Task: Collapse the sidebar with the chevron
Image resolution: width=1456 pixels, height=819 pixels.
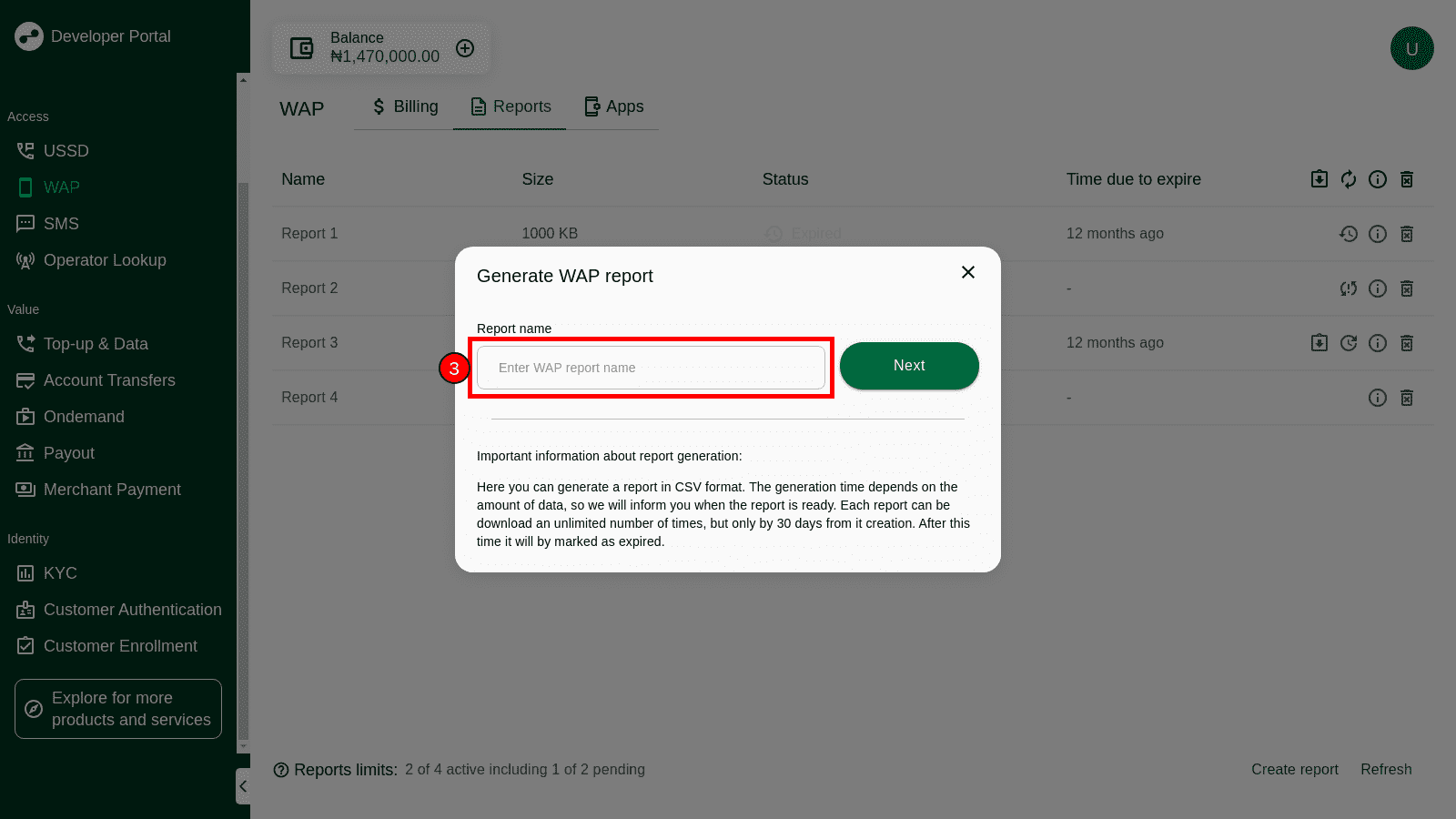Action: coord(243,786)
